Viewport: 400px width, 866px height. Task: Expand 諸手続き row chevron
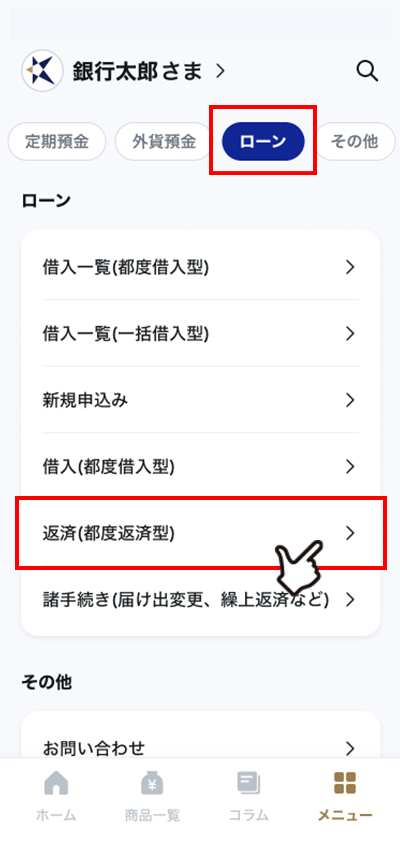click(x=349, y=599)
